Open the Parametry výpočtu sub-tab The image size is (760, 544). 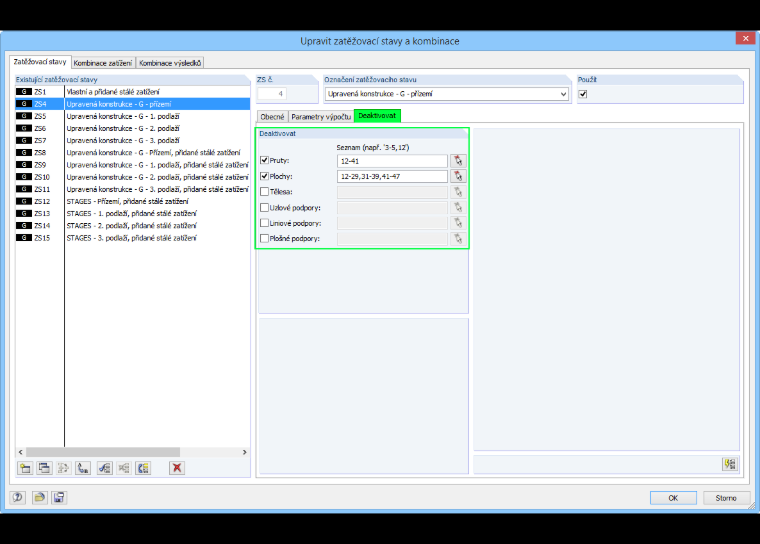click(321, 117)
